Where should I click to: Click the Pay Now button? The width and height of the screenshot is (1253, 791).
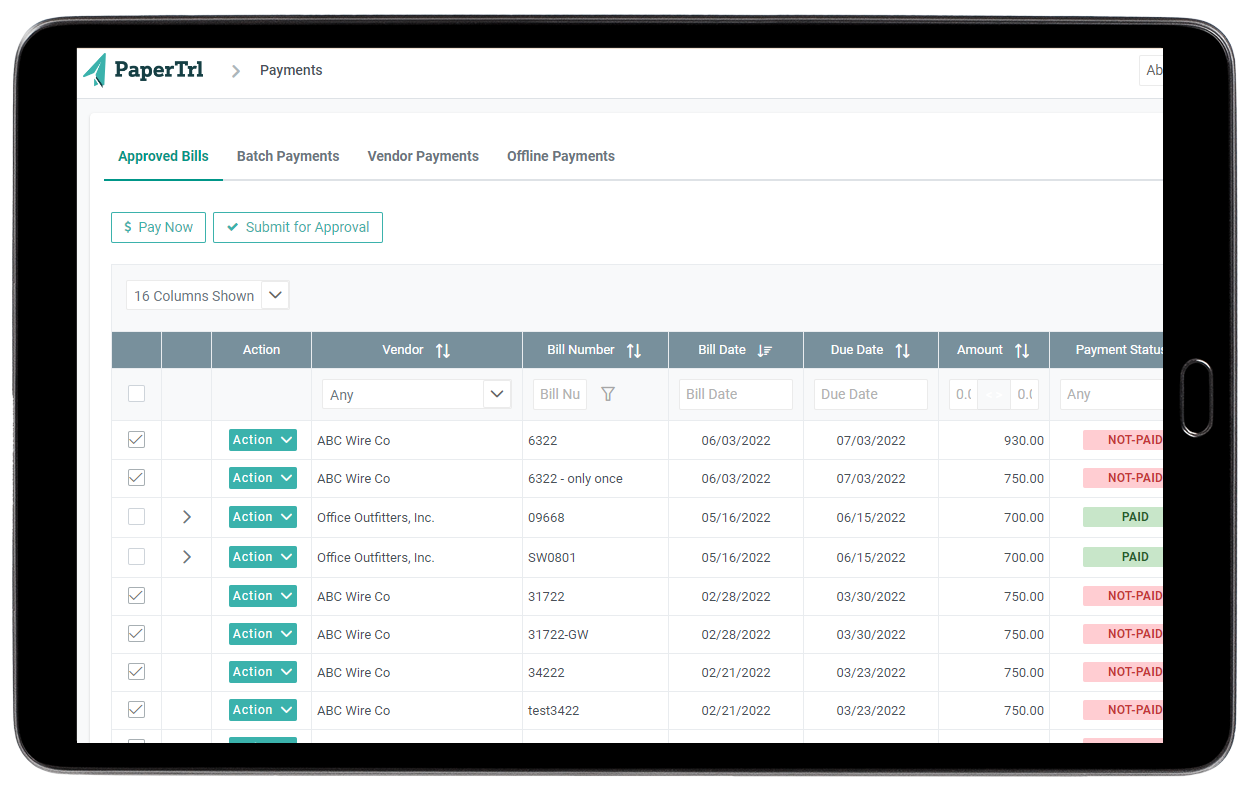[x=158, y=227]
